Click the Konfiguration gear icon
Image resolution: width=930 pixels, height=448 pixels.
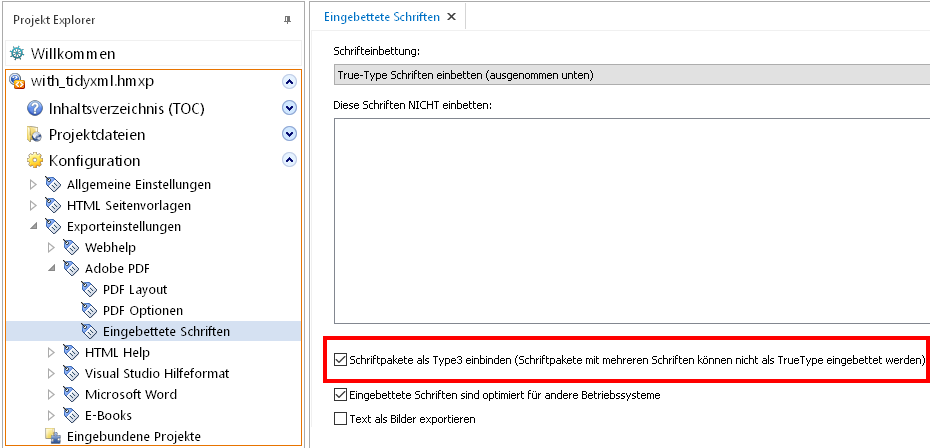(35, 160)
